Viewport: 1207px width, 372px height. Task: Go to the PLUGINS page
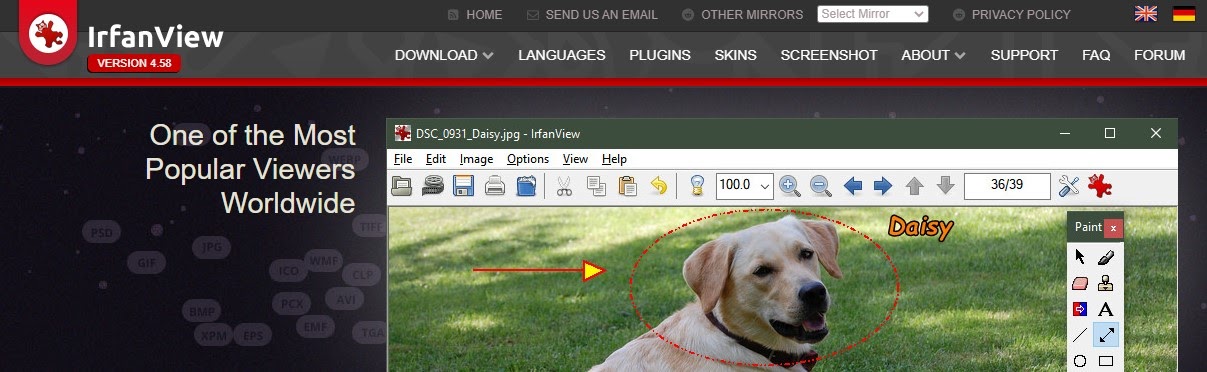[660, 55]
